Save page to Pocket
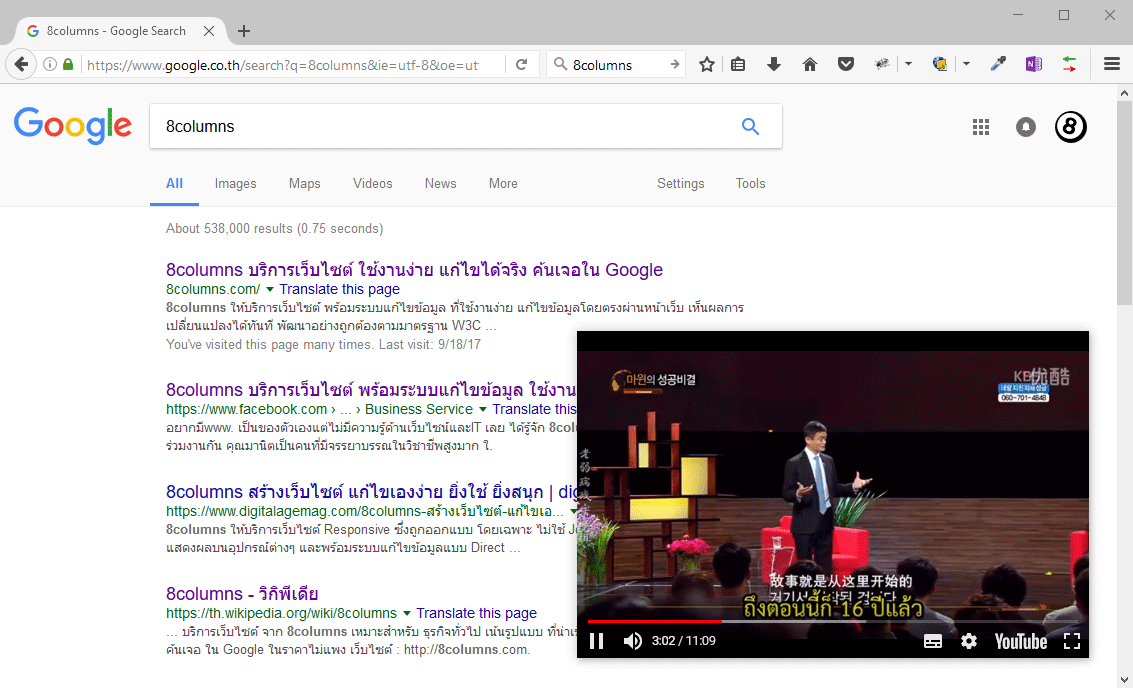 click(846, 64)
